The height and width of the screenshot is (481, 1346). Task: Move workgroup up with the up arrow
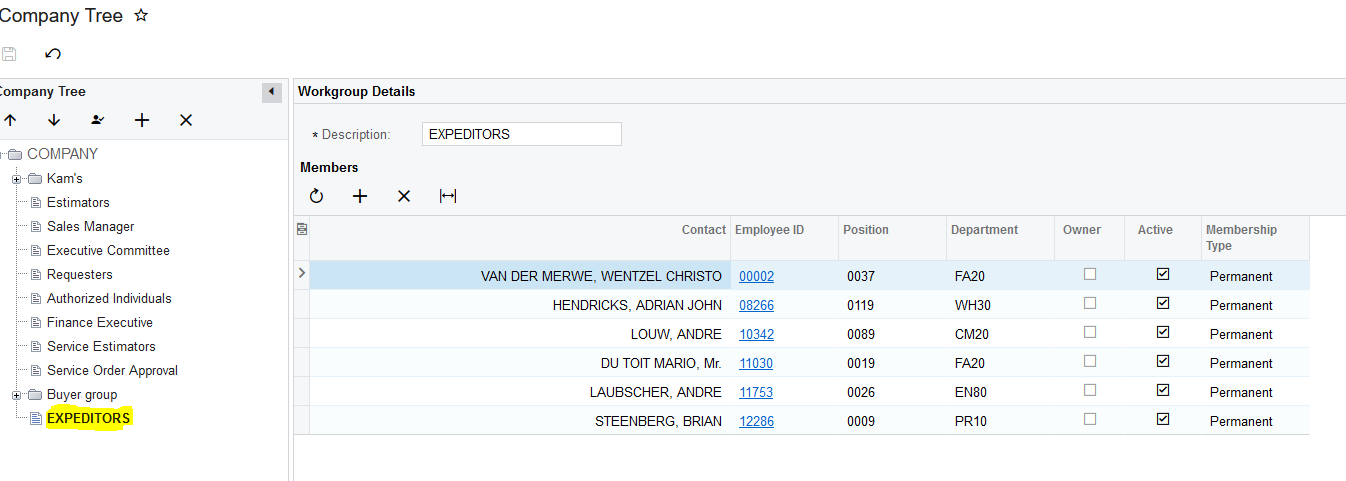click(10, 120)
